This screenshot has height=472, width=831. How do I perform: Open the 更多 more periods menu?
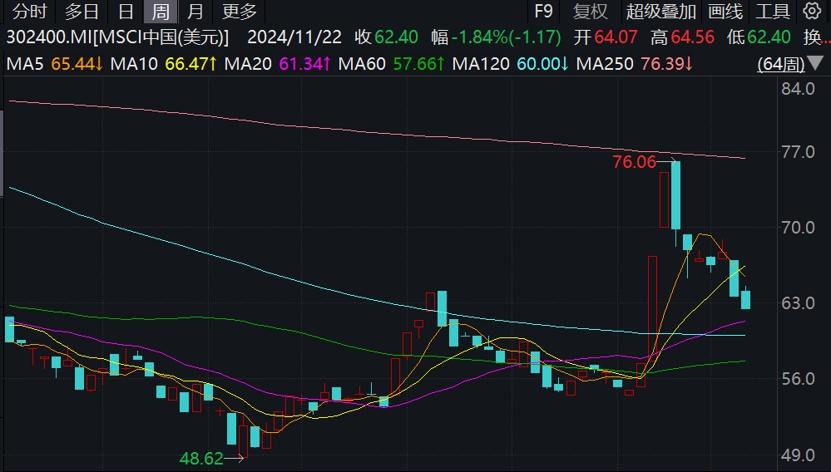point(239,11)
